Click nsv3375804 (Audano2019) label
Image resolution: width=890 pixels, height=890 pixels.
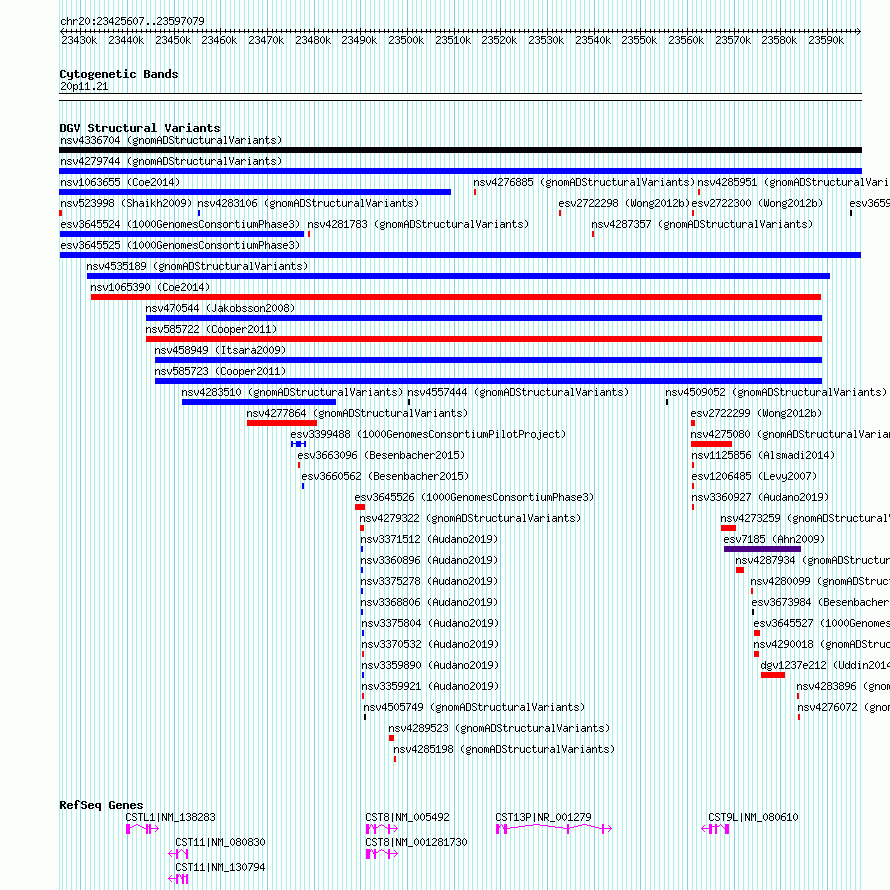(x=430, y=623)
